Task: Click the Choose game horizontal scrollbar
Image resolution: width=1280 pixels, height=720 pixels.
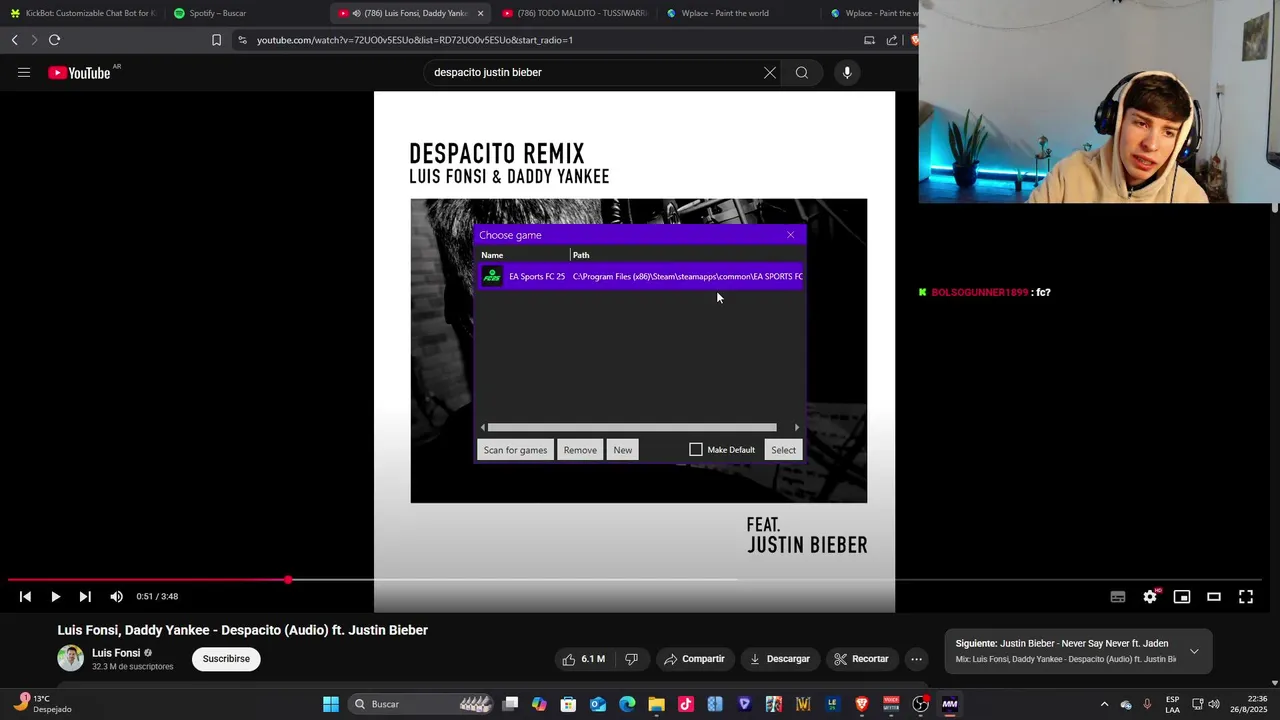Action: tap(632, 428)
